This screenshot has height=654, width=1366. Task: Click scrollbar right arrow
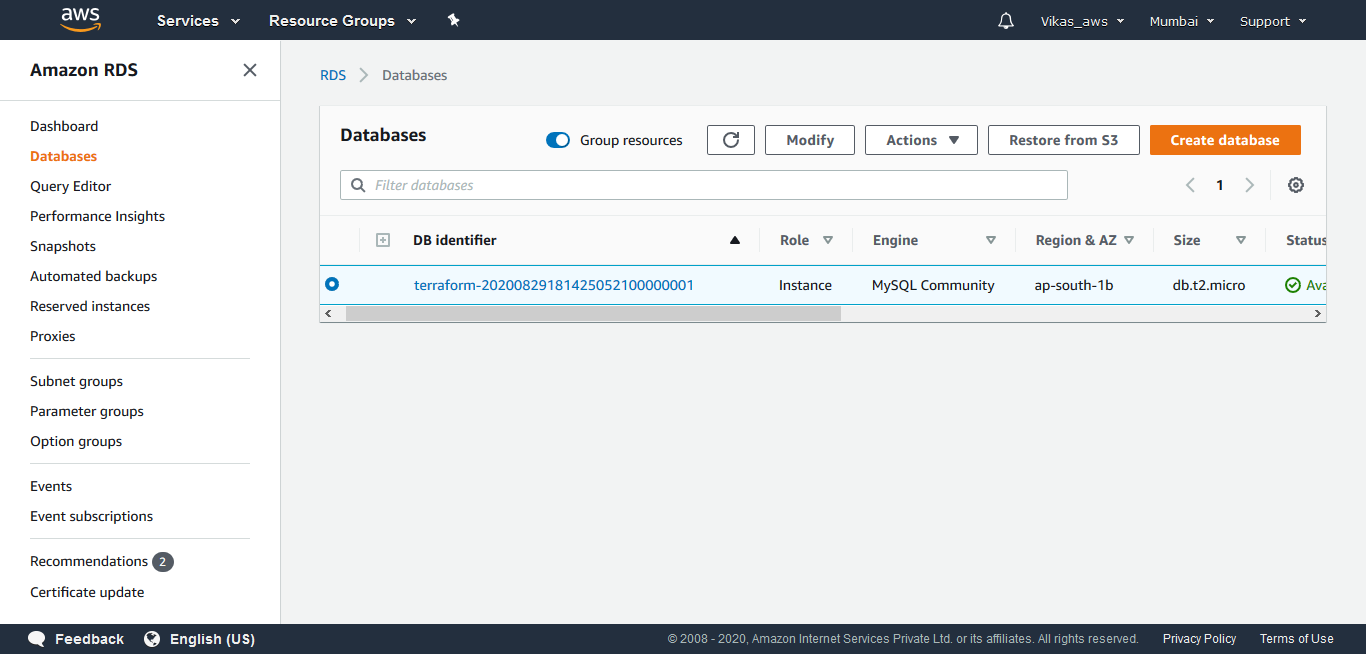click(1318, 313)
